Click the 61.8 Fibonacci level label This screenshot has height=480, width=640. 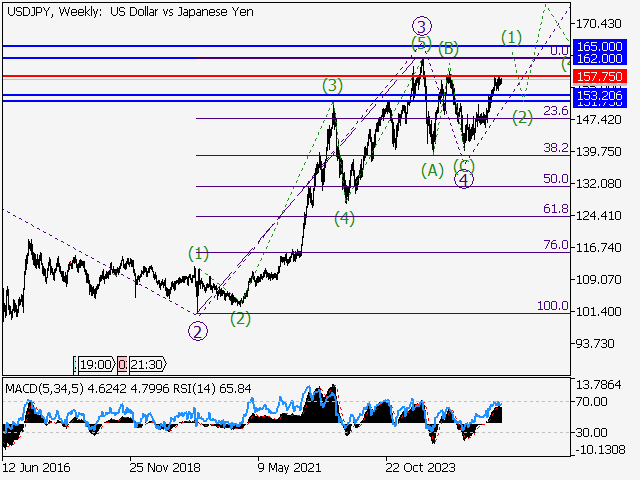[555, 209]
